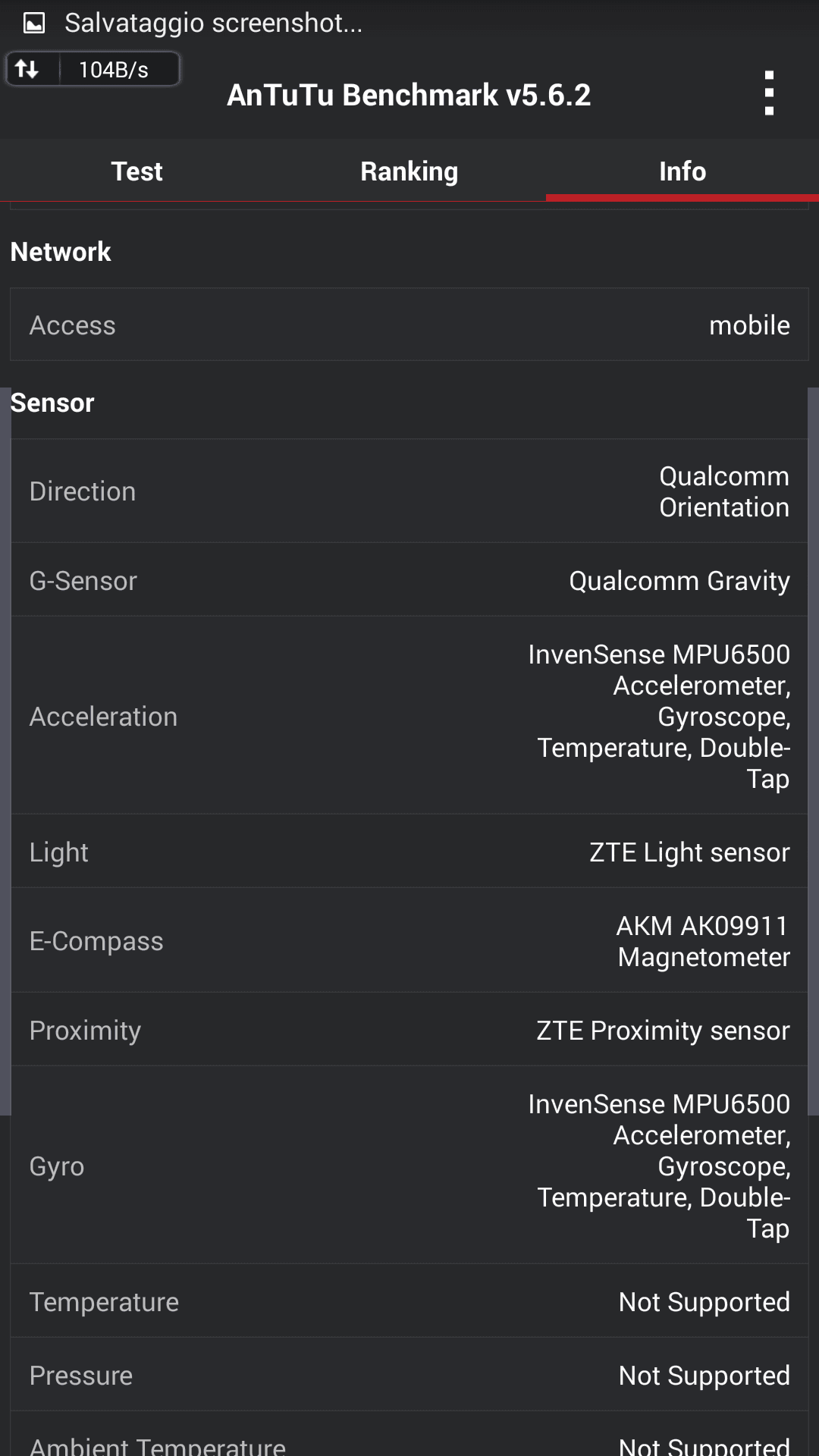Tap the Network Access row

(409, 325)
